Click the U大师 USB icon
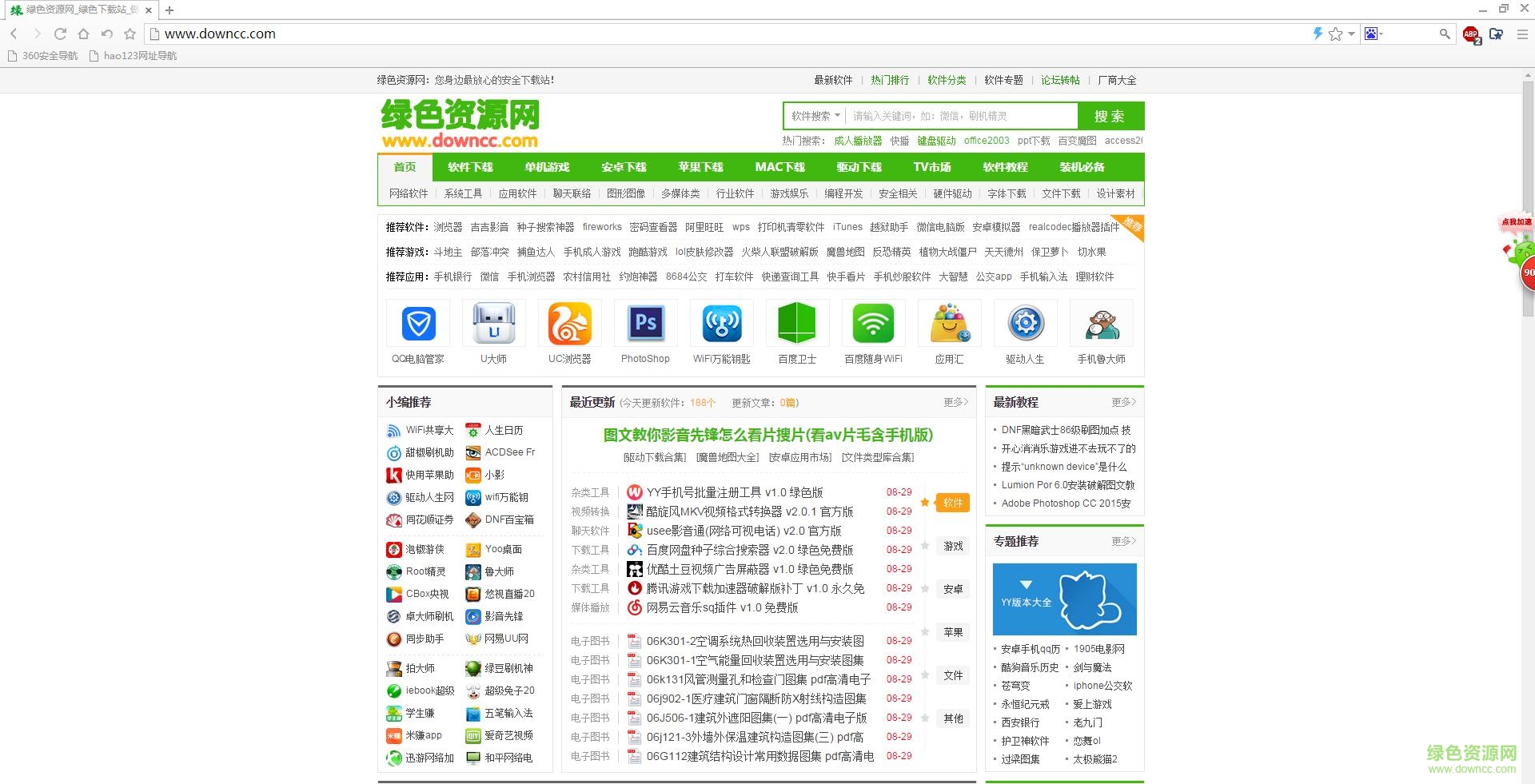The image size is (1535, 784). [x=493, y=324]
